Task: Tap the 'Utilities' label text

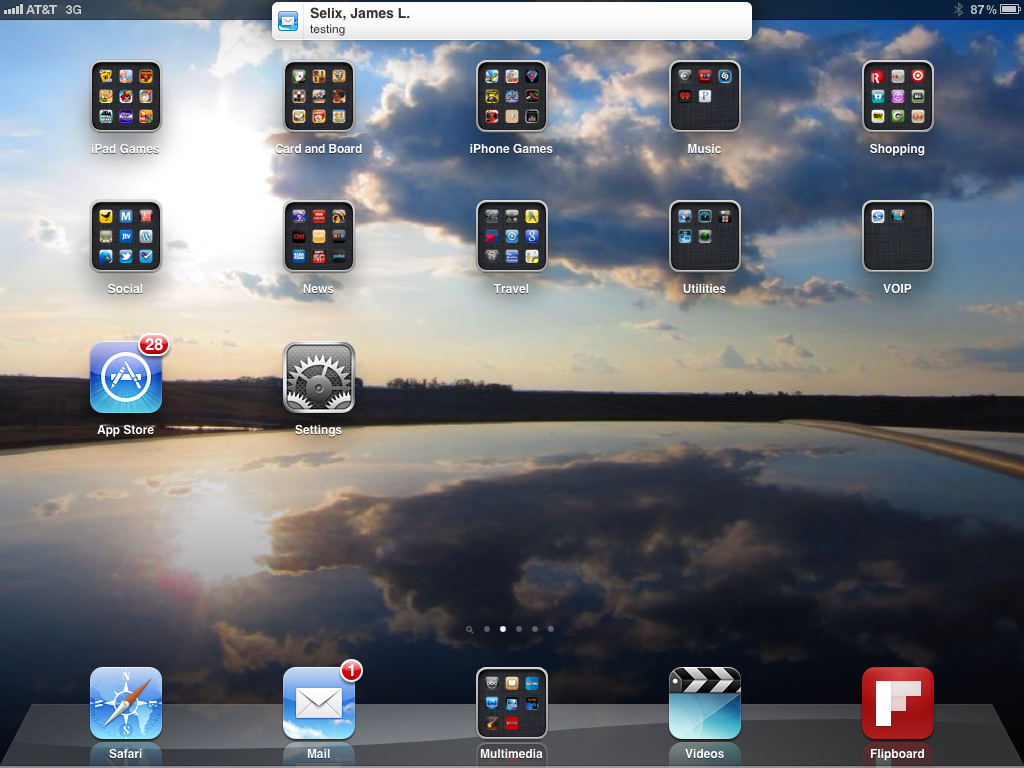Action: 704,289
